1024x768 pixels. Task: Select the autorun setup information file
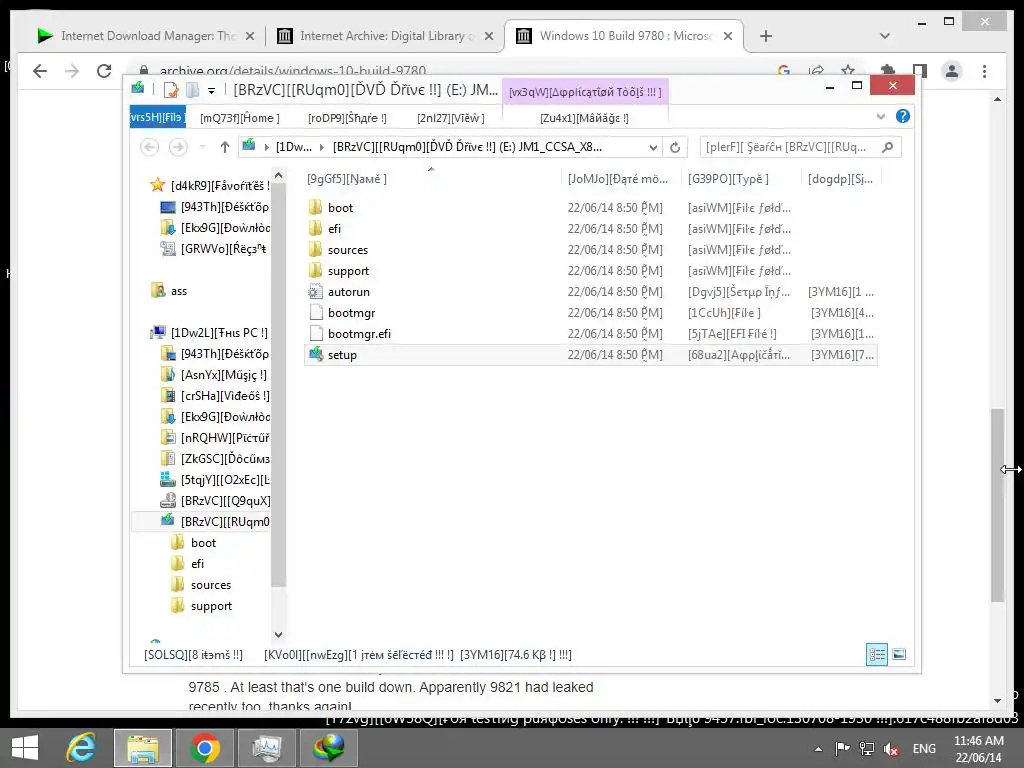pos(348,292)
